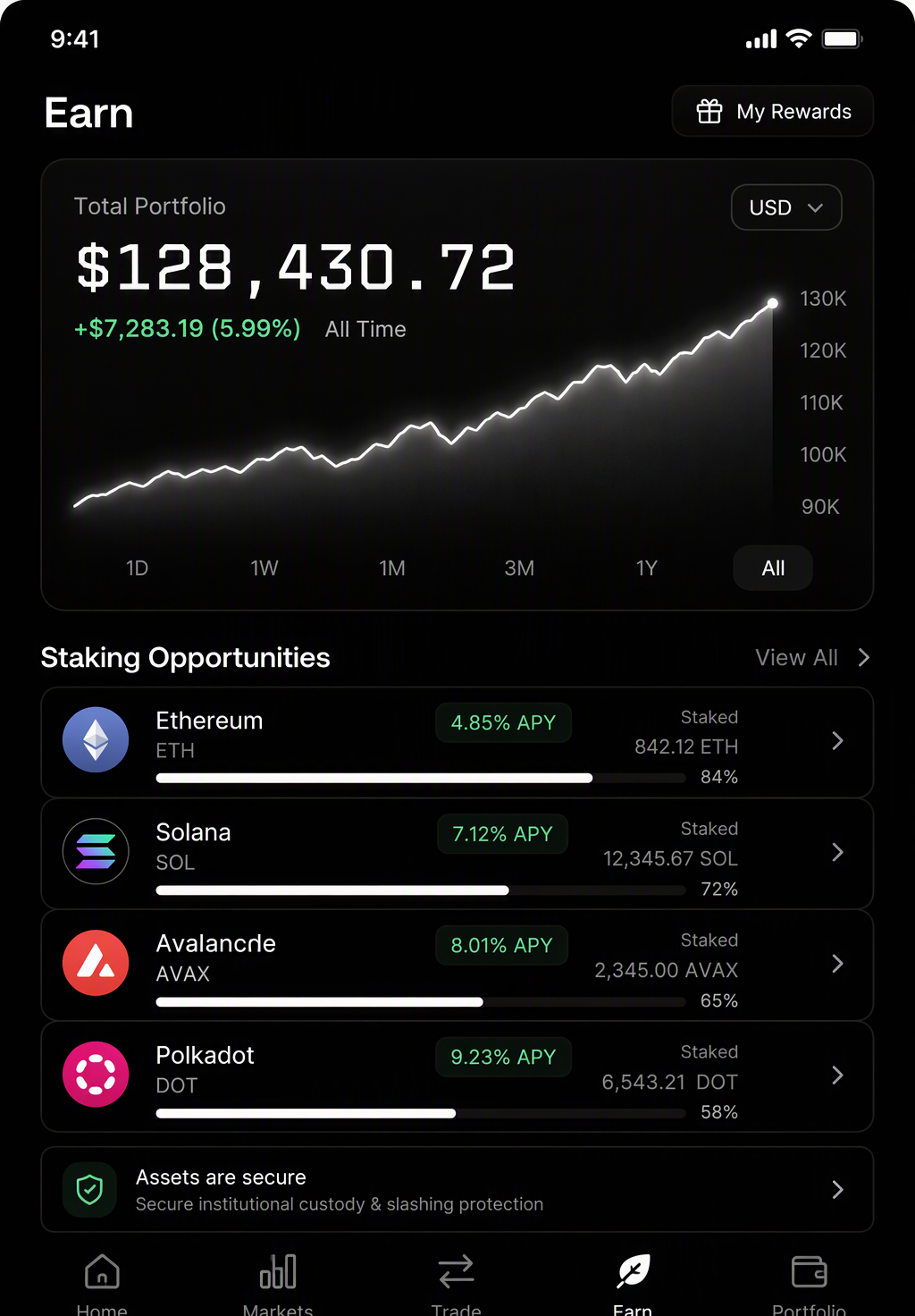Image resolution: width=915 pixels, height=1316 pixels.
Task: Select the 1D chart range
Action: [137, 569]
